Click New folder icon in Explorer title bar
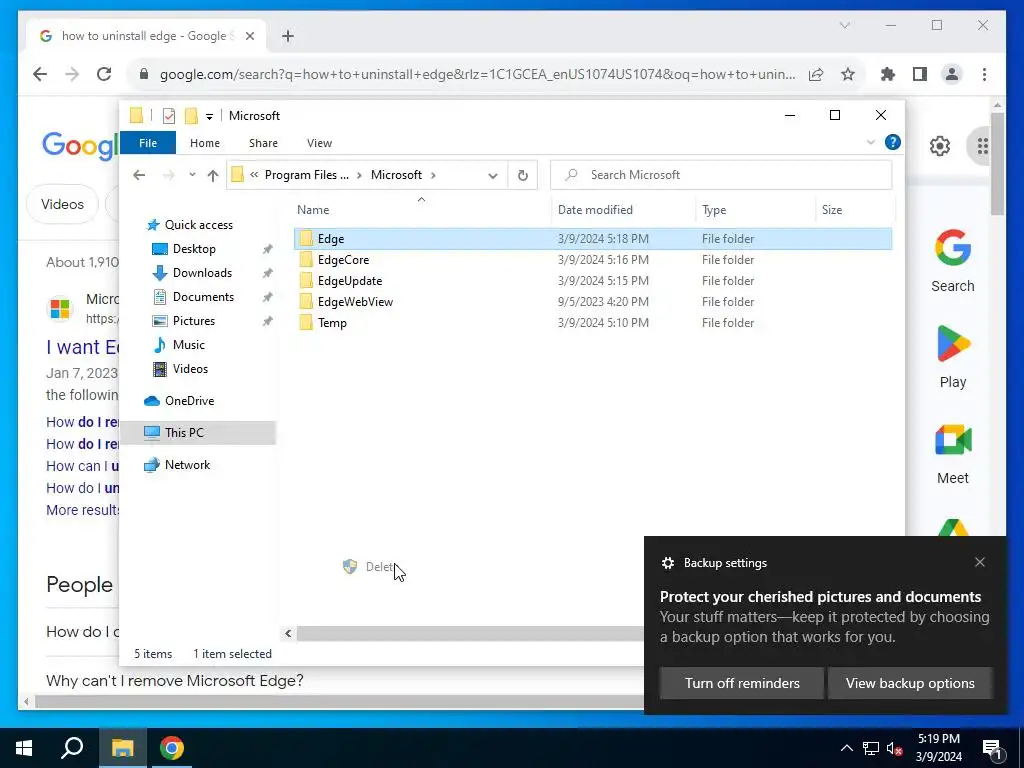 pyautogui.click(x=191, y=116)
